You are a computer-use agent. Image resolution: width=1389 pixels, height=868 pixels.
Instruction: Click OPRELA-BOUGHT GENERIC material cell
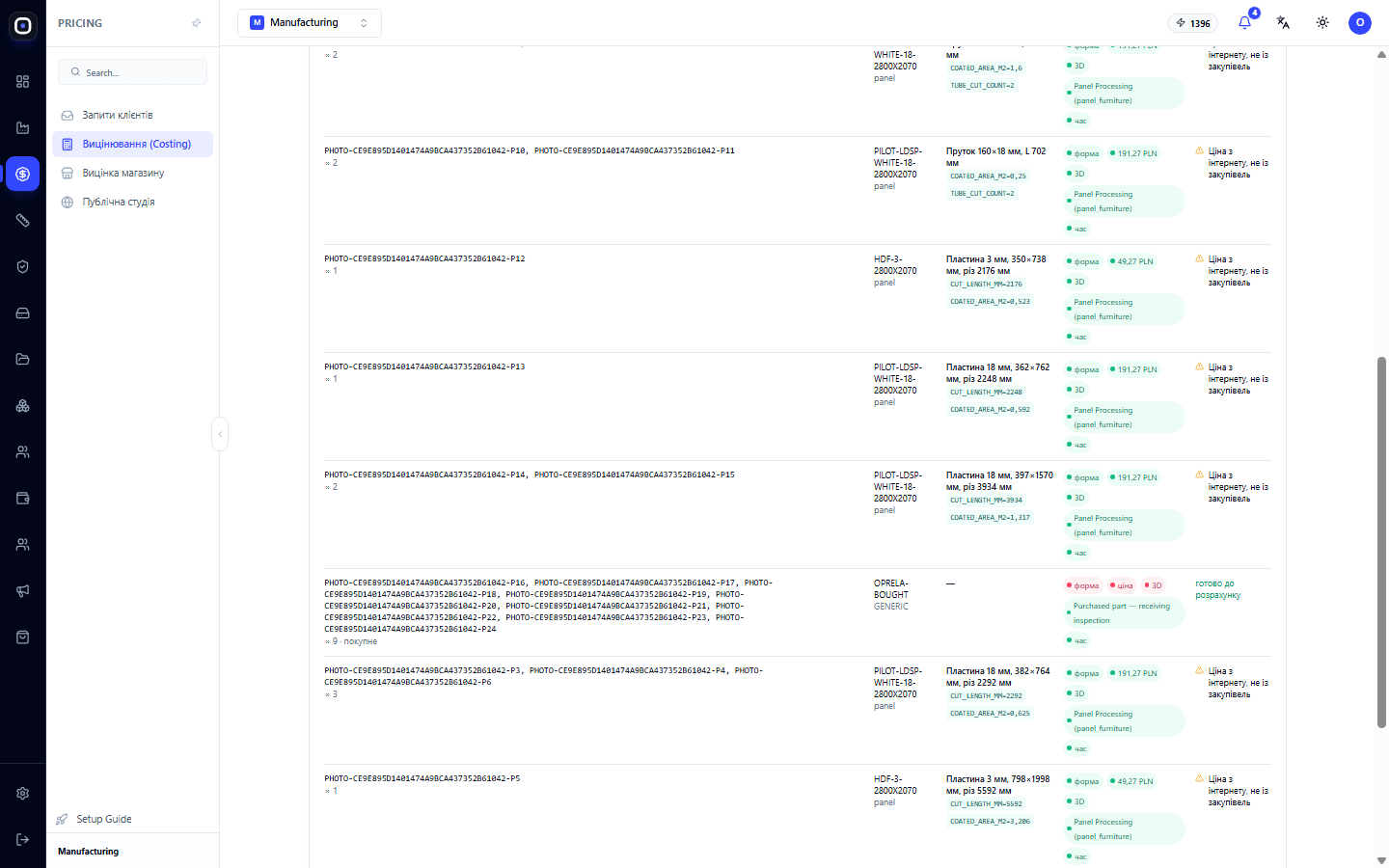click(x=891, y=595)
